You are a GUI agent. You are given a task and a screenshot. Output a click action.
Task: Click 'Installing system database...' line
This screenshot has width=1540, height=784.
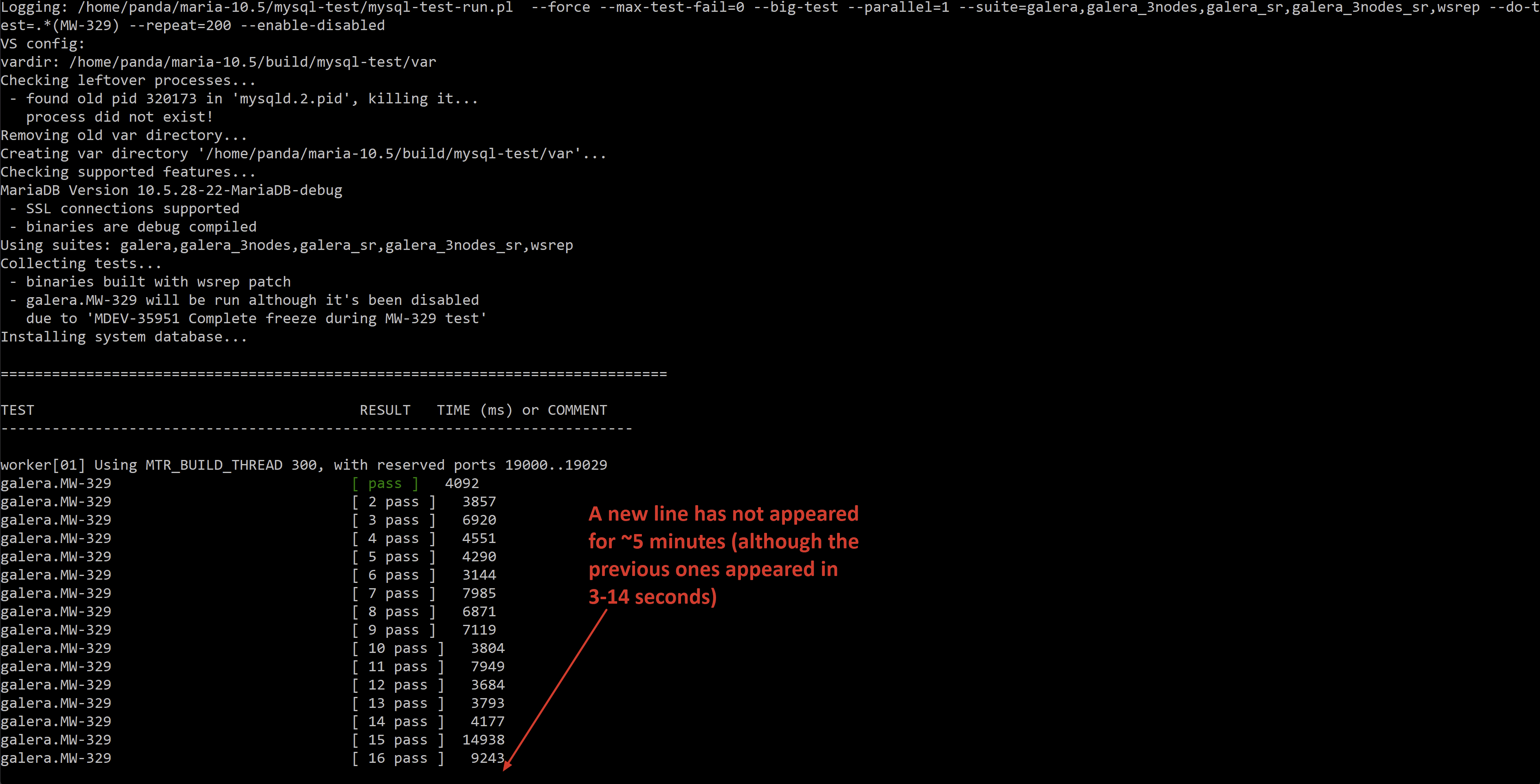(x=124, y=337)
